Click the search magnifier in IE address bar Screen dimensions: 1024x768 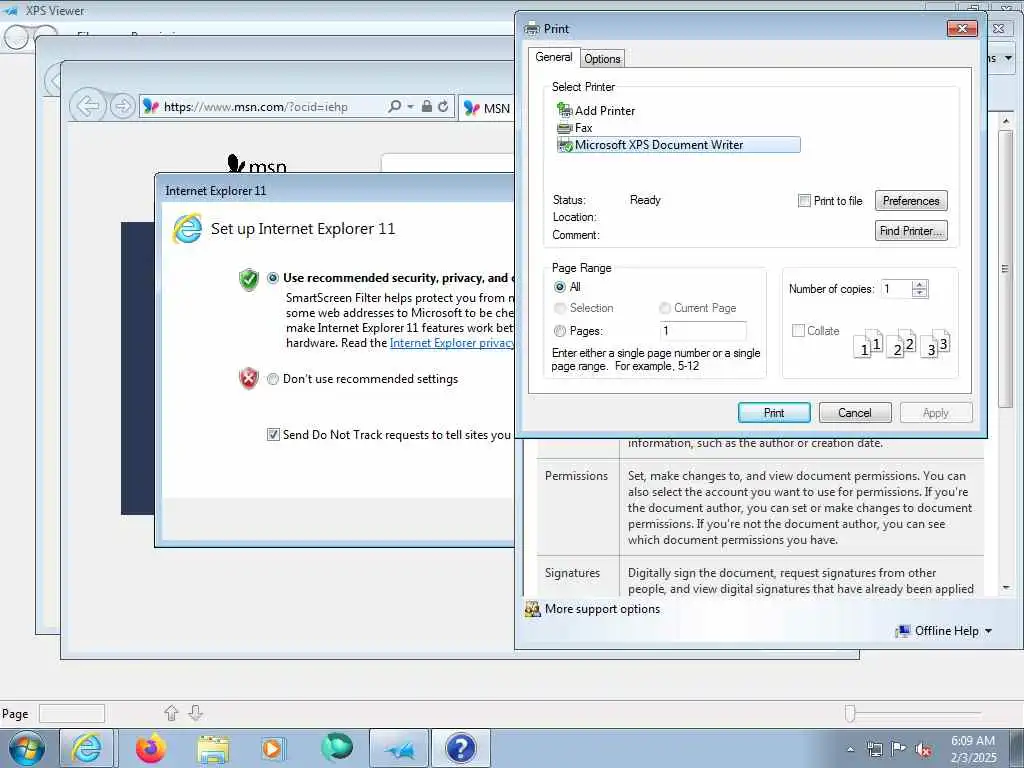pos(394,106)
